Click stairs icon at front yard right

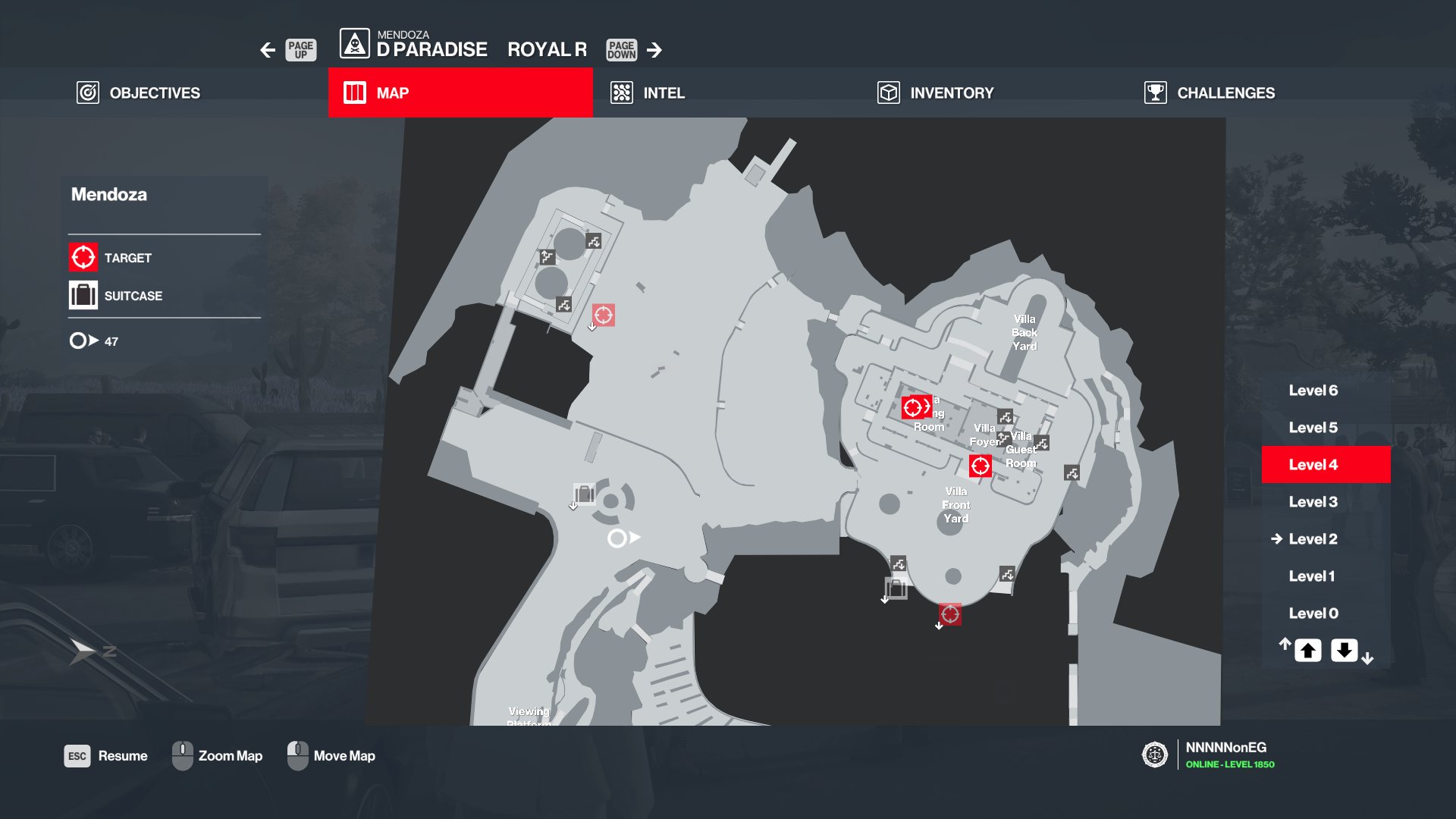1007,573
